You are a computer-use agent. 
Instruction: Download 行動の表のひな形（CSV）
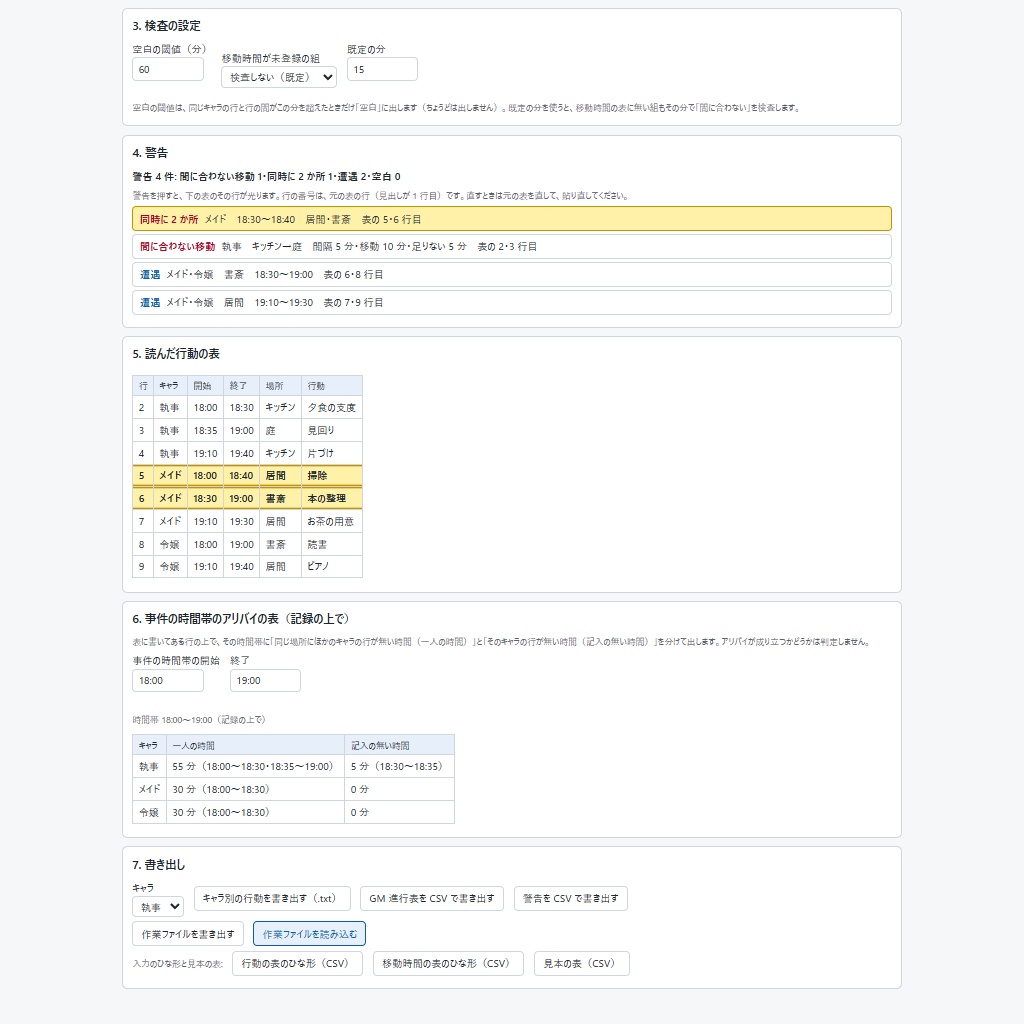click(x=297, y=963)
